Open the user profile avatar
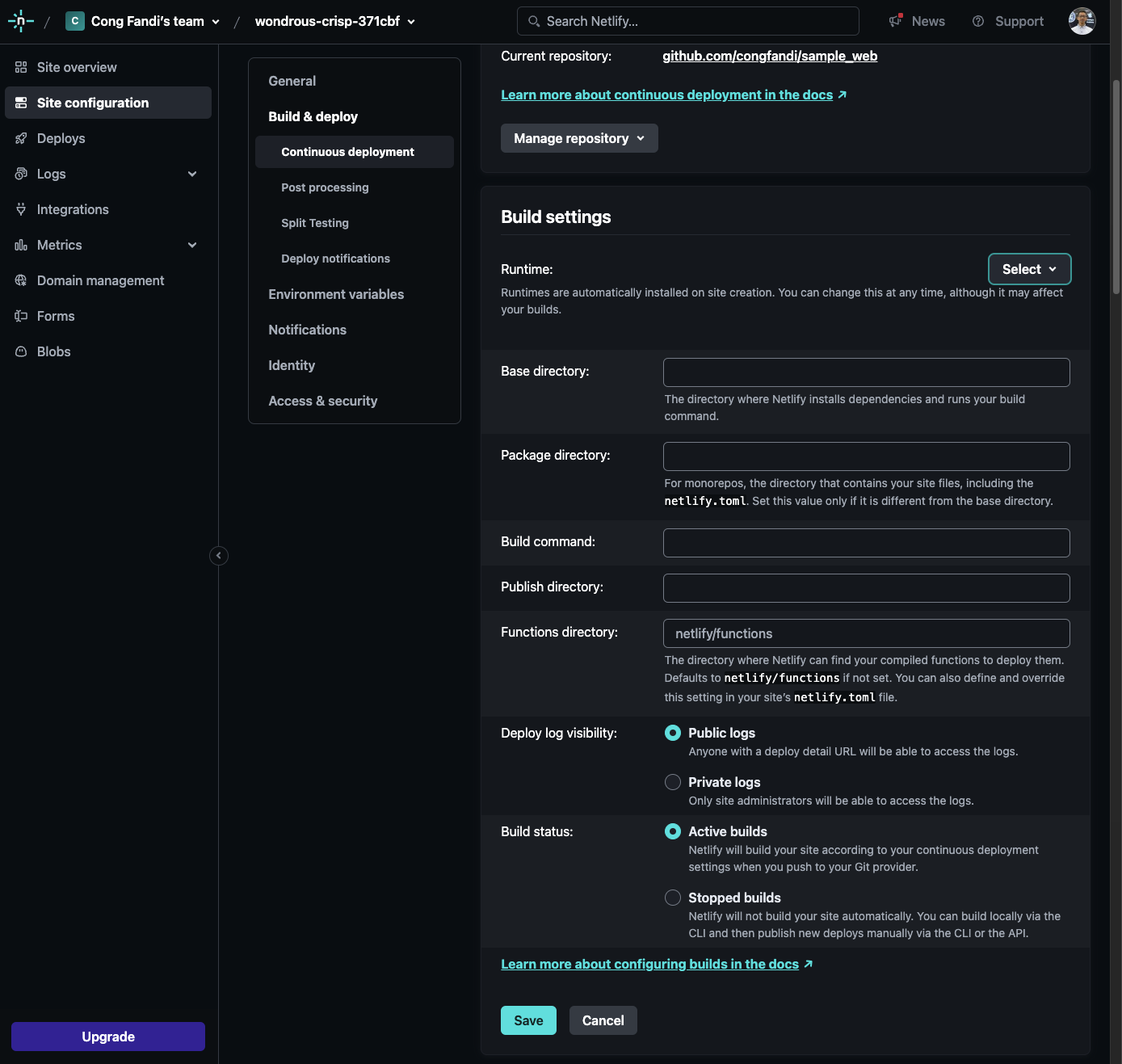The image size is (1122, 1064). pyautogui.click(x=1082, y=22)
